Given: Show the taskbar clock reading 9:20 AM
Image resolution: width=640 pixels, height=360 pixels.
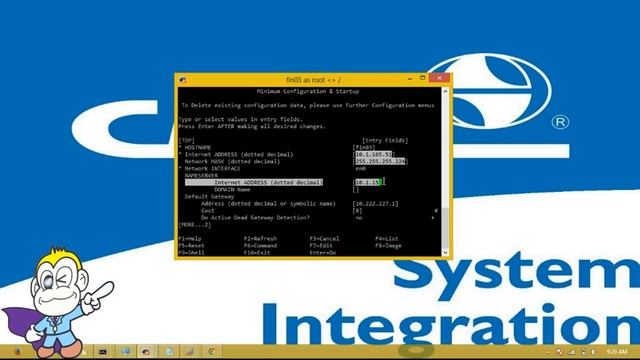Looking at the screenshot, I should click(617, 351).
